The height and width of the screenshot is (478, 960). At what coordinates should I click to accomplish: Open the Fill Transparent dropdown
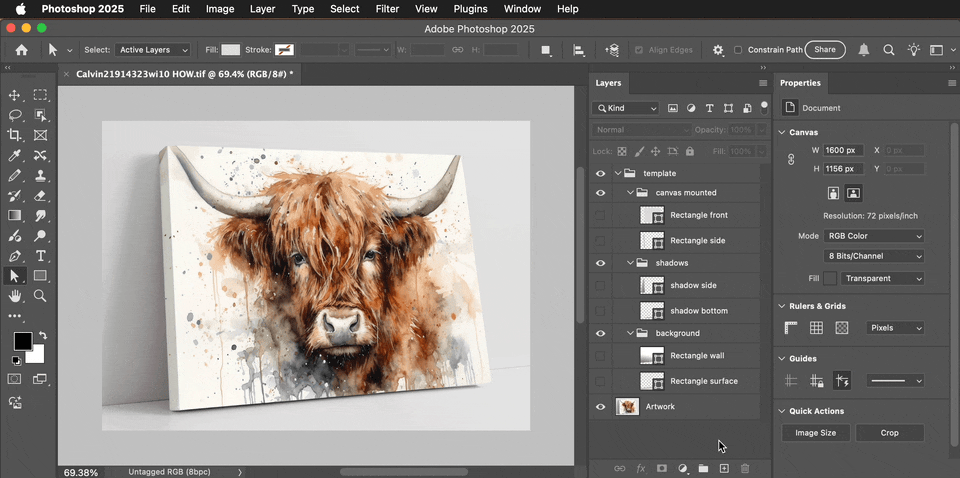click(x=882, y=278)
